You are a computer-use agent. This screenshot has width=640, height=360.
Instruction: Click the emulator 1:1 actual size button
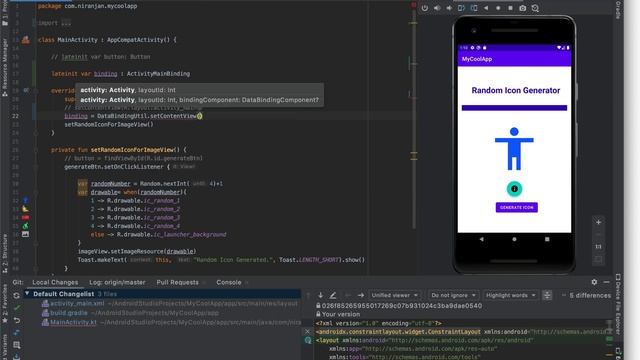click(598, 247)
